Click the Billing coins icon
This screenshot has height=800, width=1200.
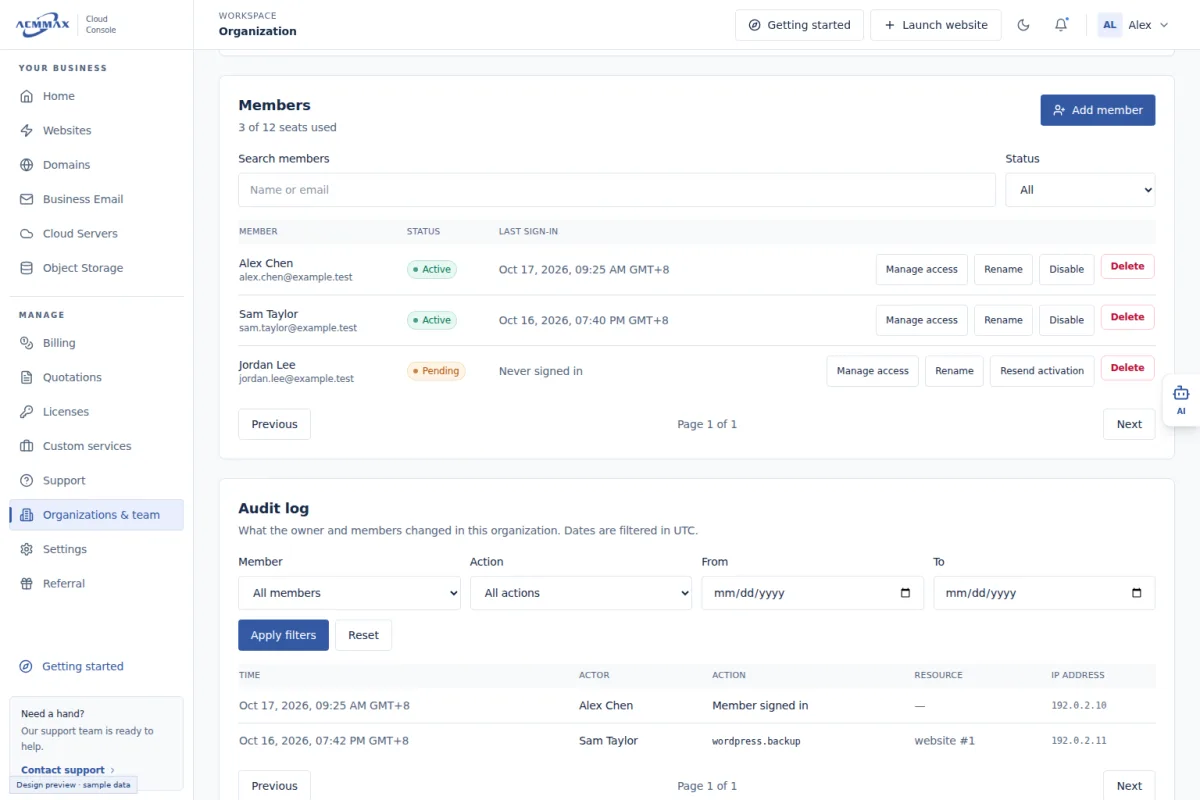(x=27, y=343)
